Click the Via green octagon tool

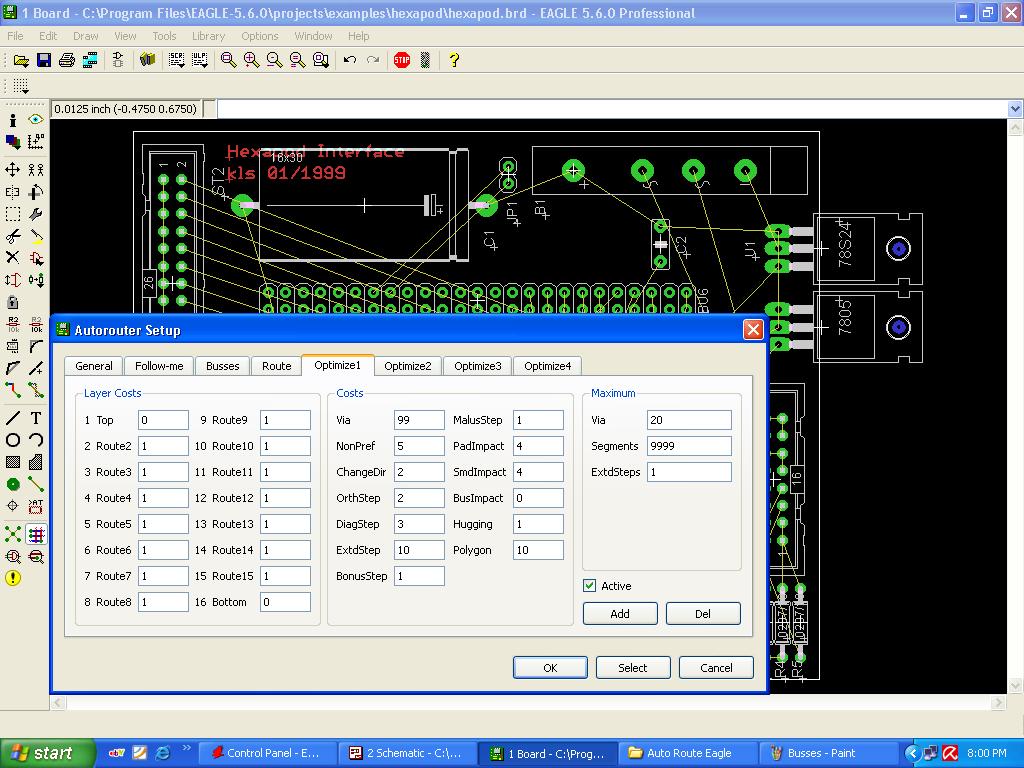coord(13,484)
